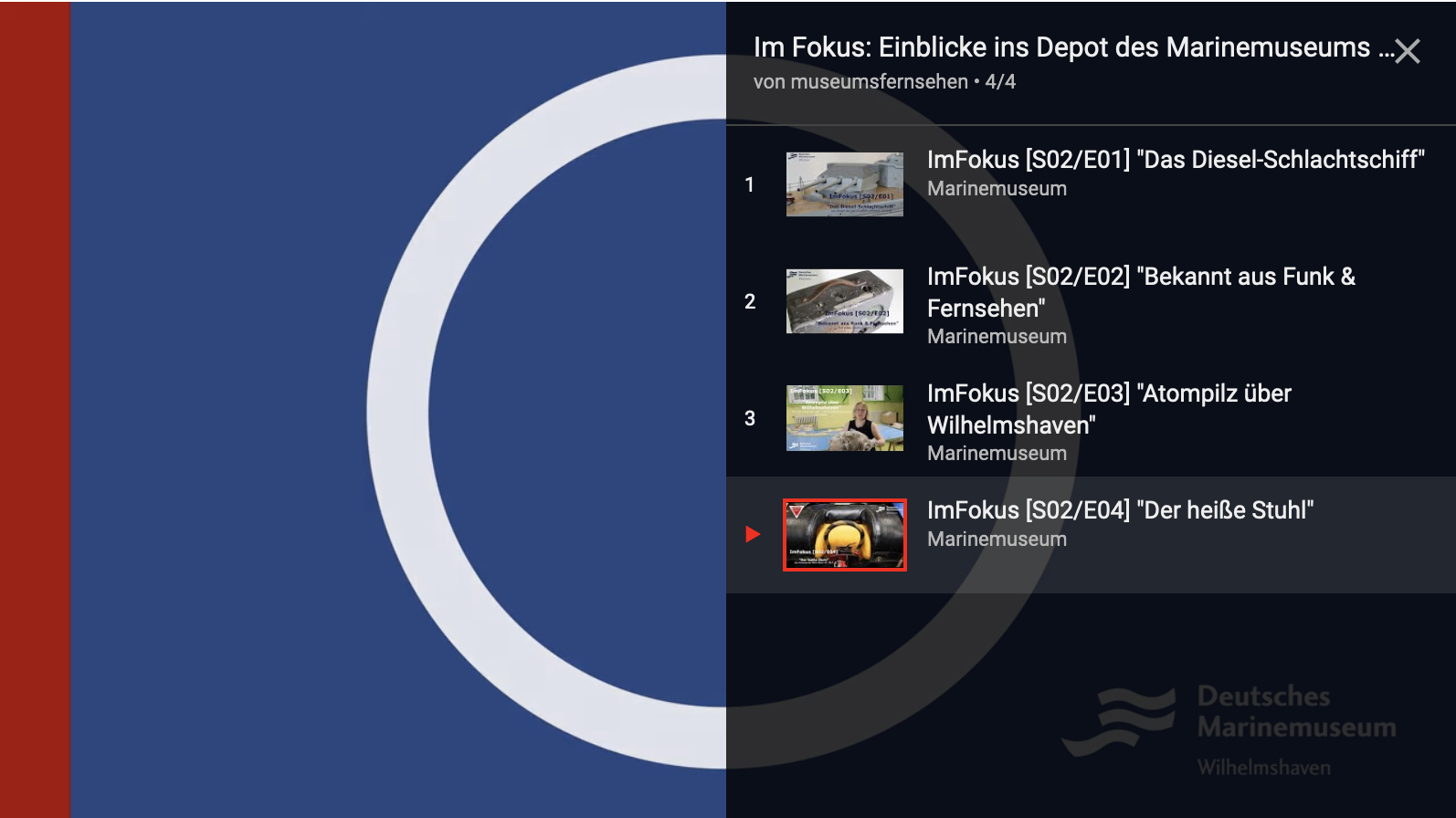Play episode S02/E03 'Atompilz über Wilhelmshaven' title
The image size is (1456, 818).
coord(1108,408)
